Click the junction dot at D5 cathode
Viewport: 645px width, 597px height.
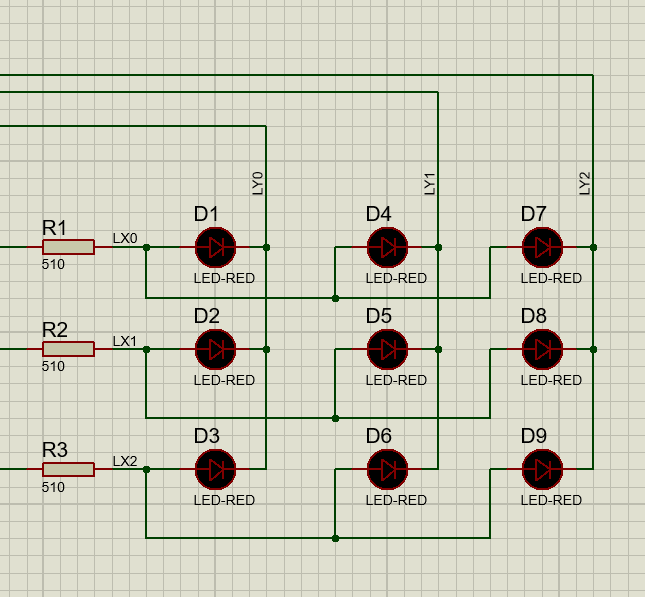(x=438, y=349)
